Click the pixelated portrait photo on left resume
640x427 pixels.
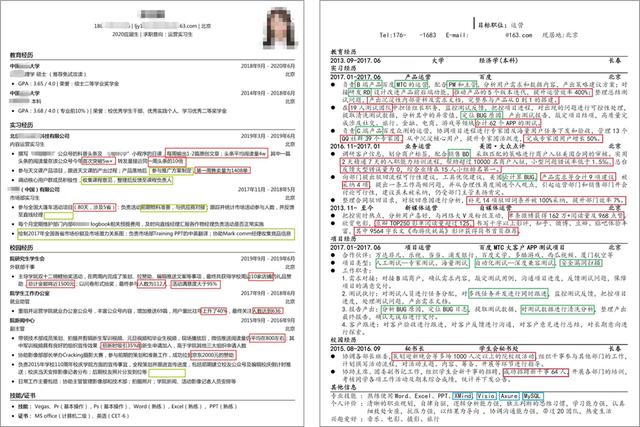[282, 28]
